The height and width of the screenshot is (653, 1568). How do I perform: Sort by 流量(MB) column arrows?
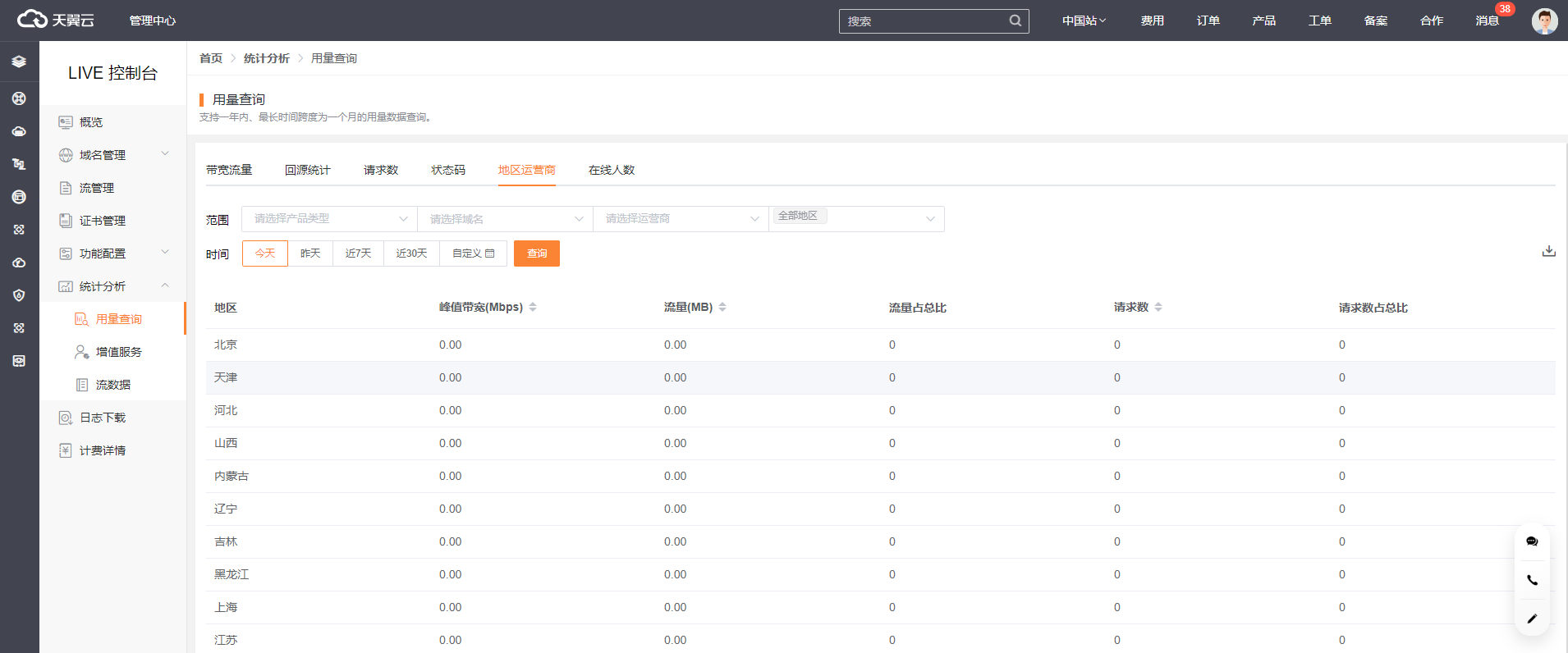pyautogui.click(x=722, y=307)
